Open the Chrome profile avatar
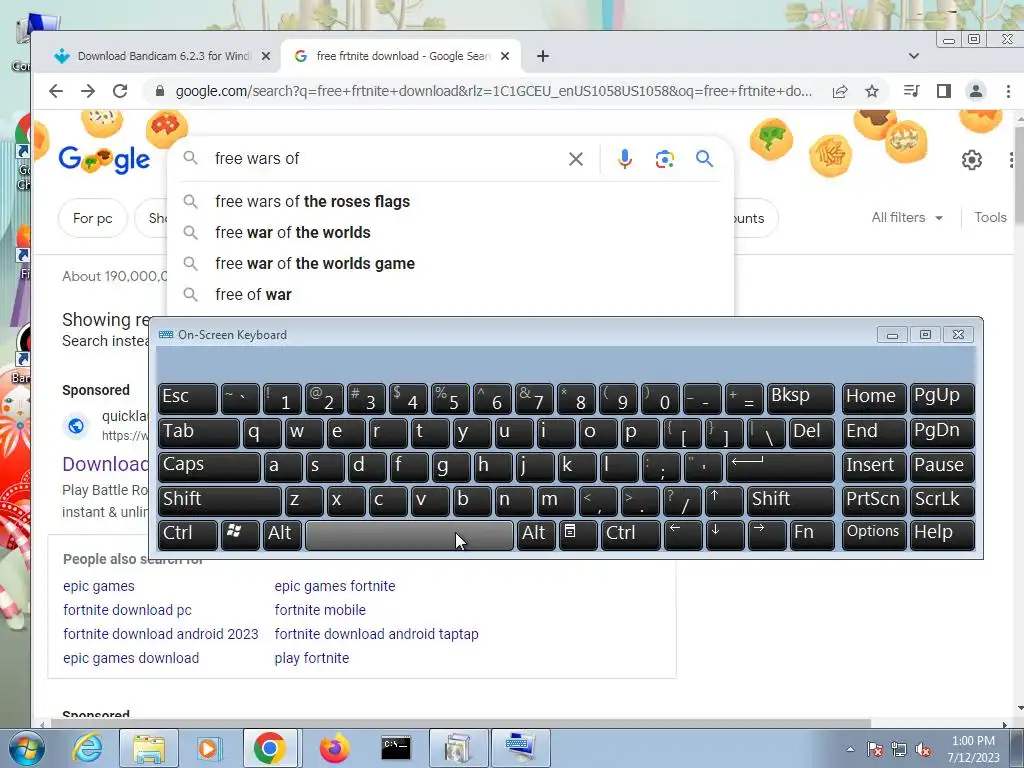 tap(976, 91)
